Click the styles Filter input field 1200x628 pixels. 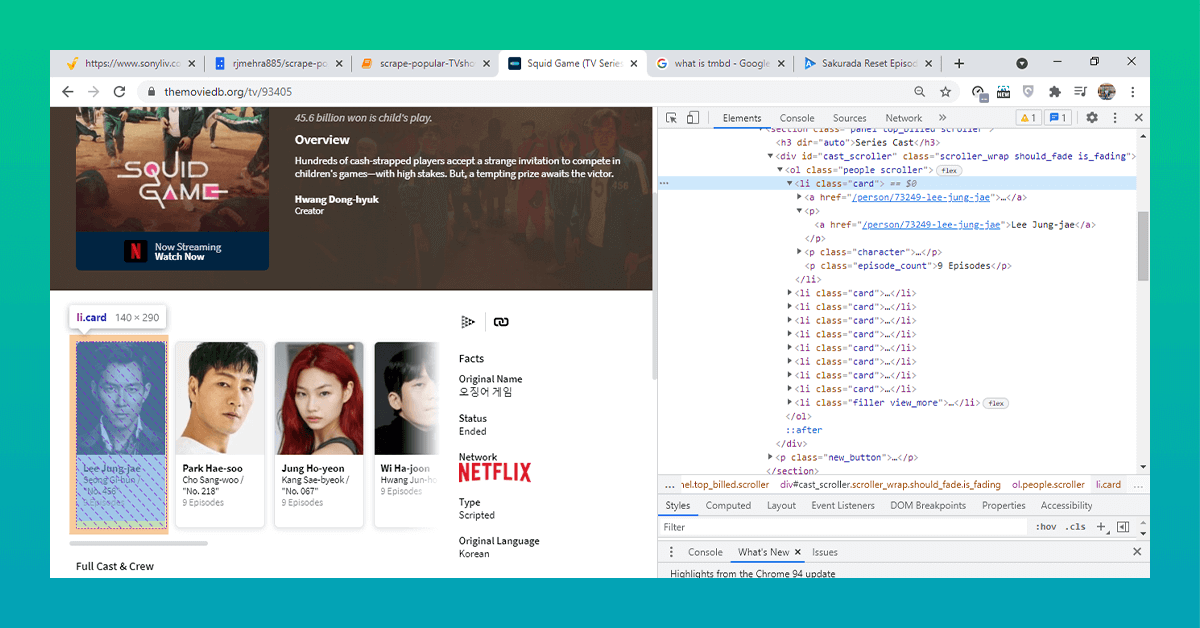click(845, 527)
